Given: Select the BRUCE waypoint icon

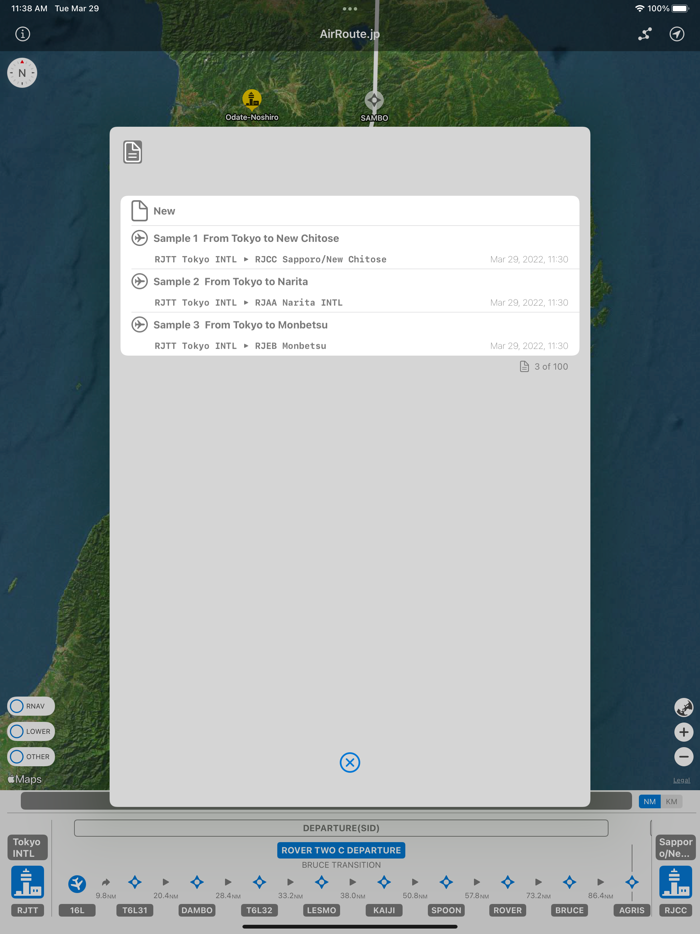Looking at the screenshot, I should pyautogui.click(x=570, y=882).
